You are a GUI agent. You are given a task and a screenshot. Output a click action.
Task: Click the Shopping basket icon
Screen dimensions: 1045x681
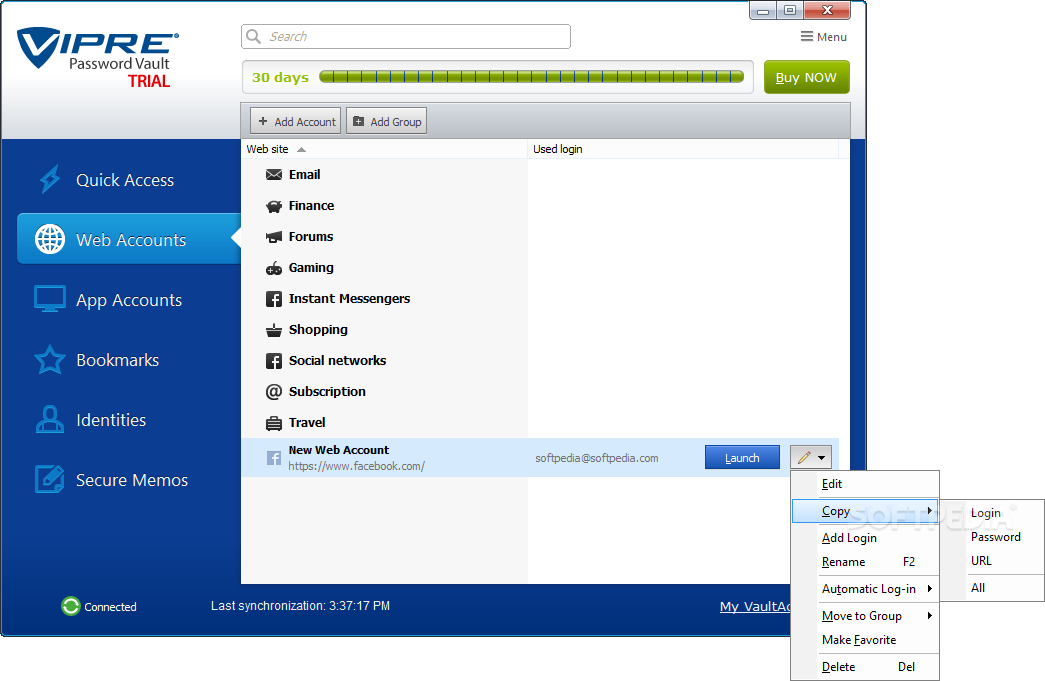point(274,330)
